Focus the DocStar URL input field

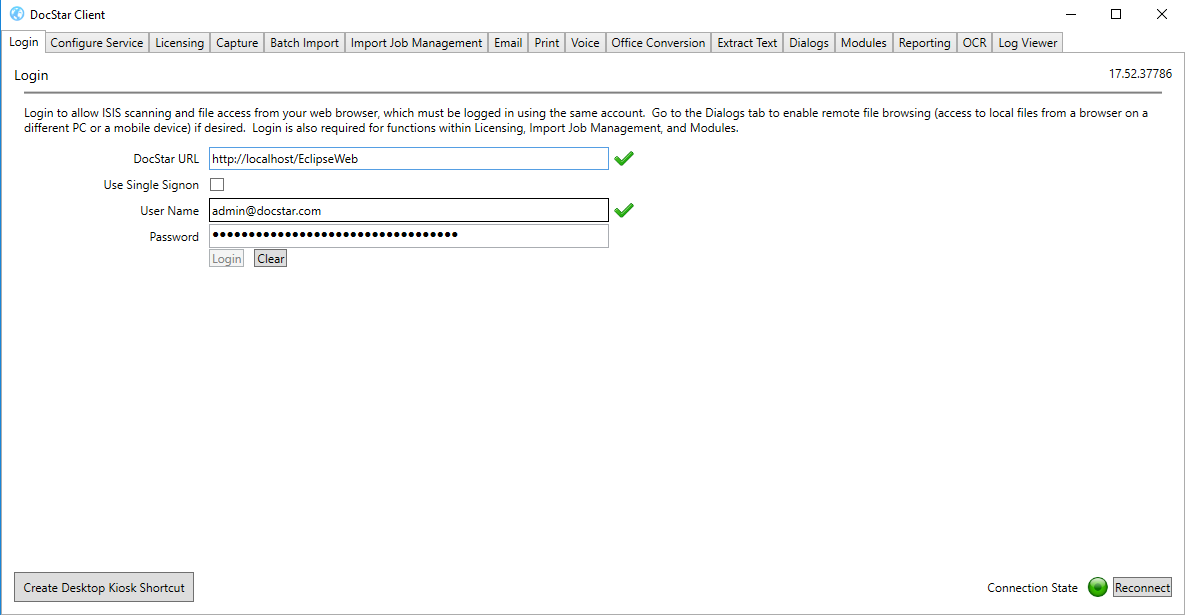click(x=409, y=159)
